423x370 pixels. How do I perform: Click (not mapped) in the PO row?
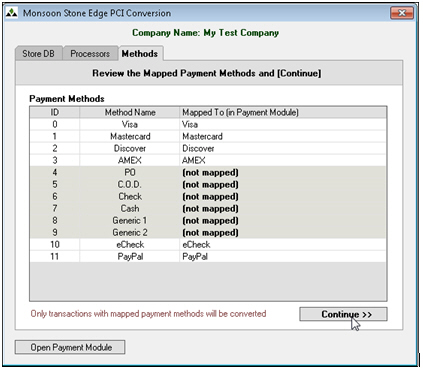(x=210, y=173)
